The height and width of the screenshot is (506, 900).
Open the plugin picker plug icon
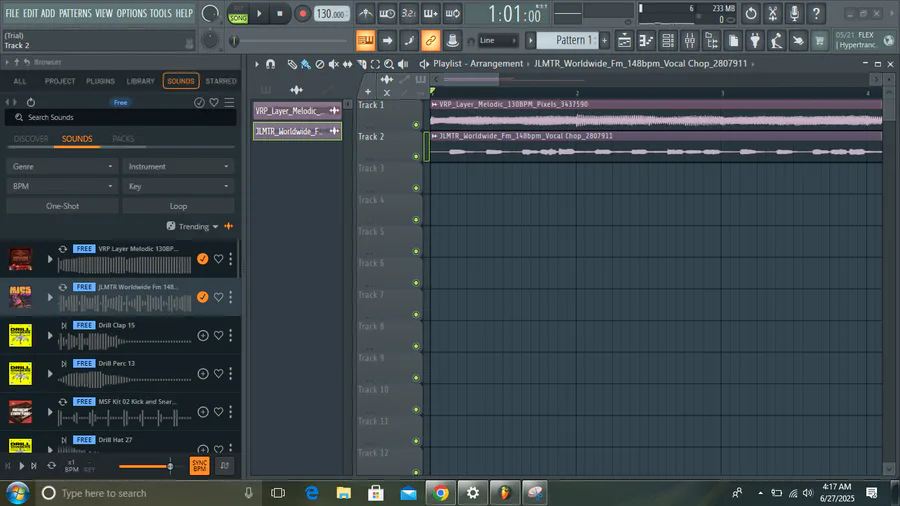point(755,40)
